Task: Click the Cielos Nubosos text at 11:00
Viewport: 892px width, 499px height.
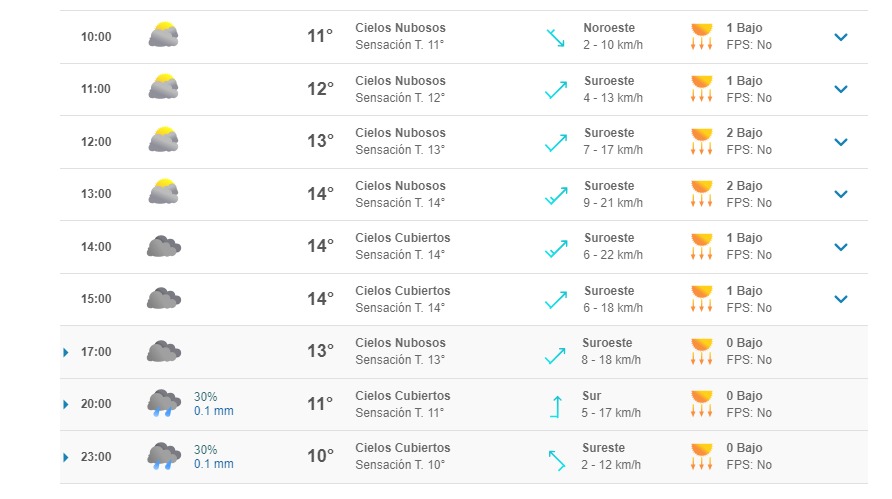Action: (400, 81)
